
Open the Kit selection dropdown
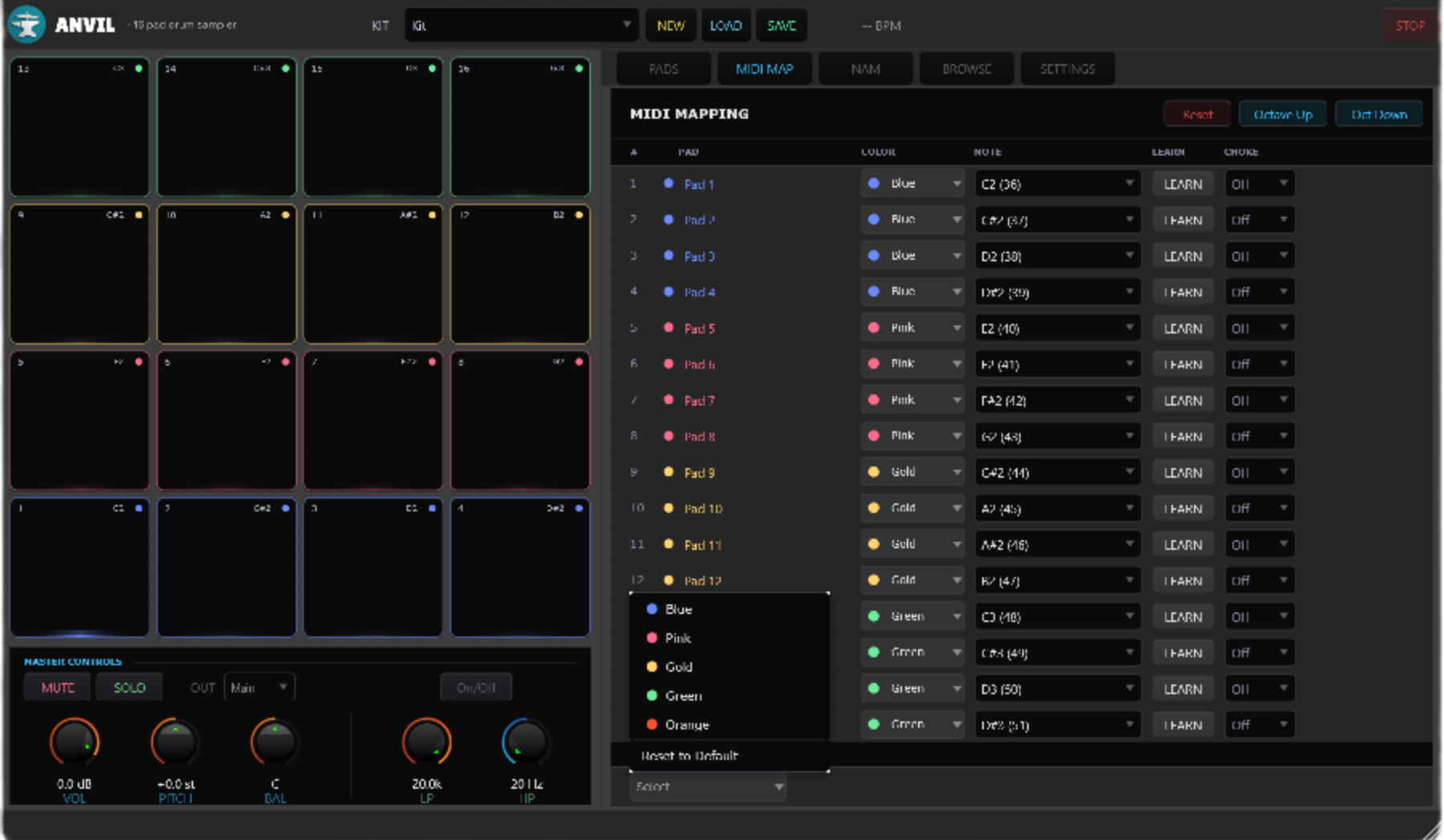coord(521,26)
